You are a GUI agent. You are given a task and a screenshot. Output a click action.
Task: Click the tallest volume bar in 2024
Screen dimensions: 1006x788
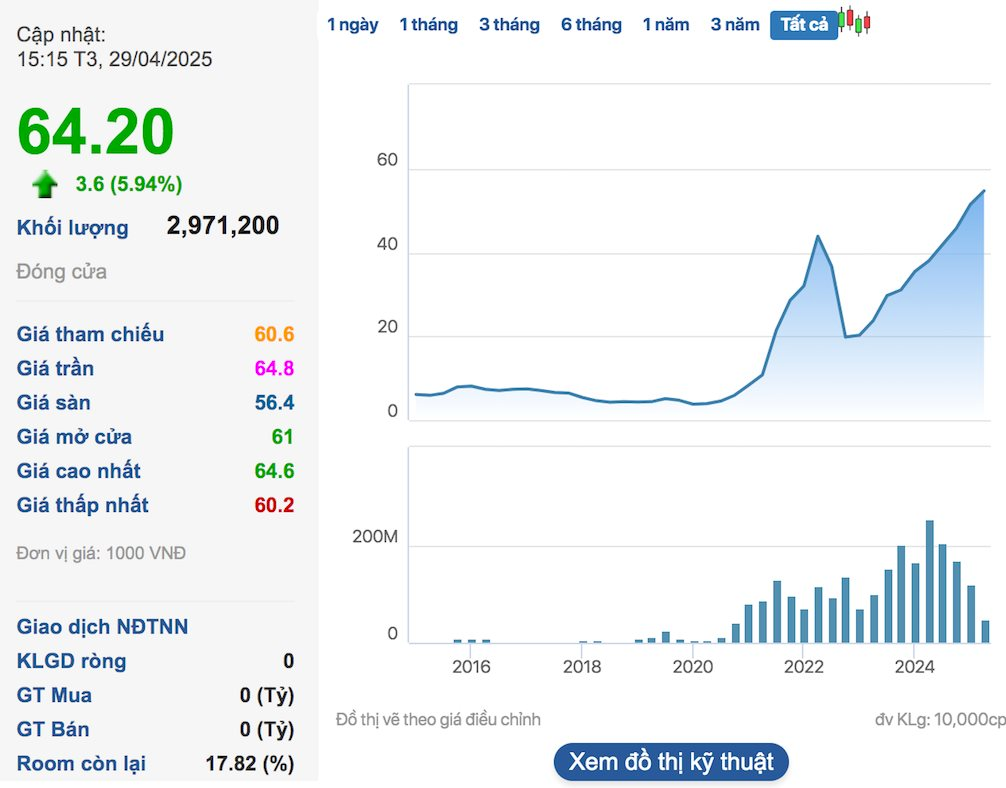tap(929, 582)
